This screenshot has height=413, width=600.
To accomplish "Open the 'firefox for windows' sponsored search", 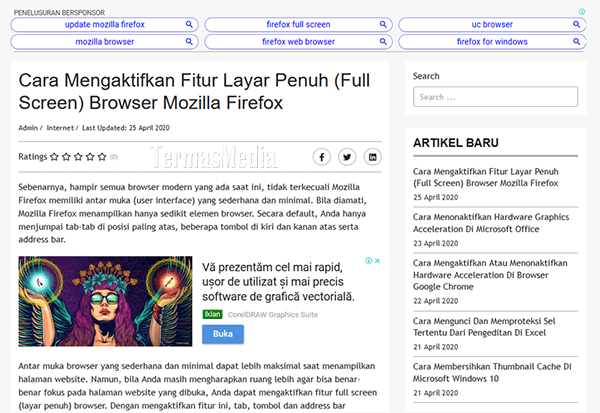I will click(x=492, y=42).
